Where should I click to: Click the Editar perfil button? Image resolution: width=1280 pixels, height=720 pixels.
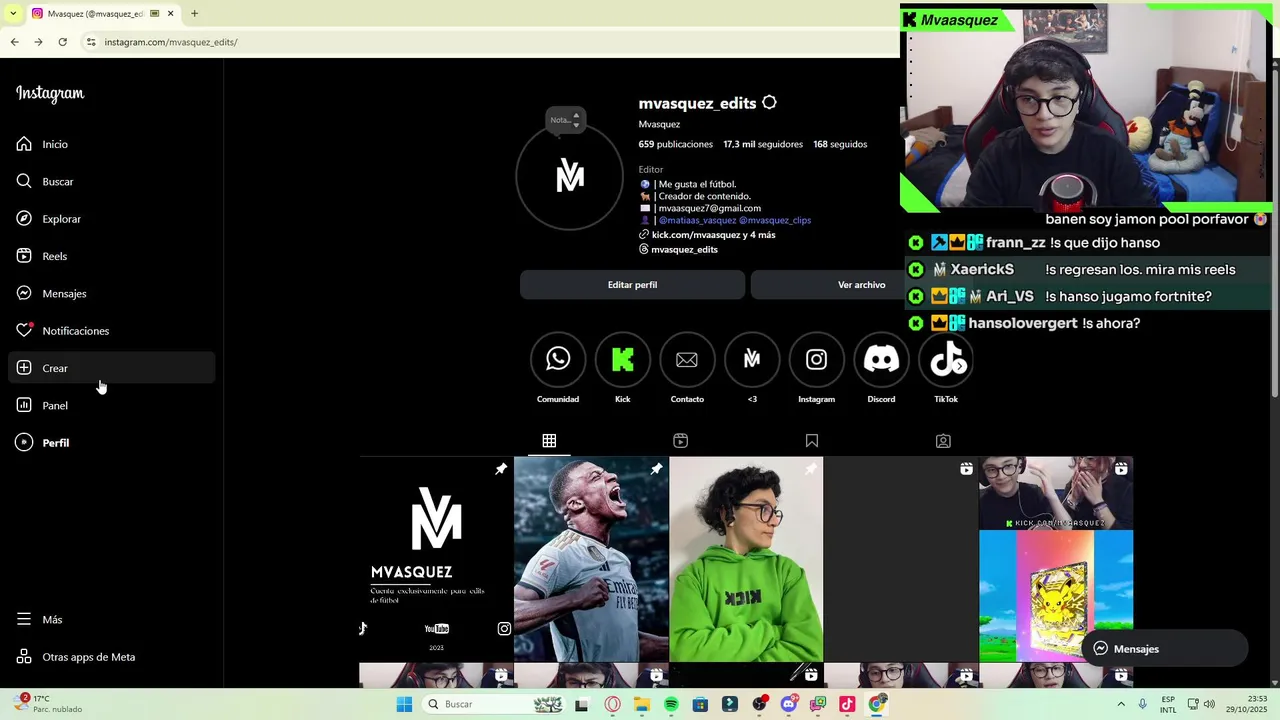pyautogui.click(x=632, y=285)
